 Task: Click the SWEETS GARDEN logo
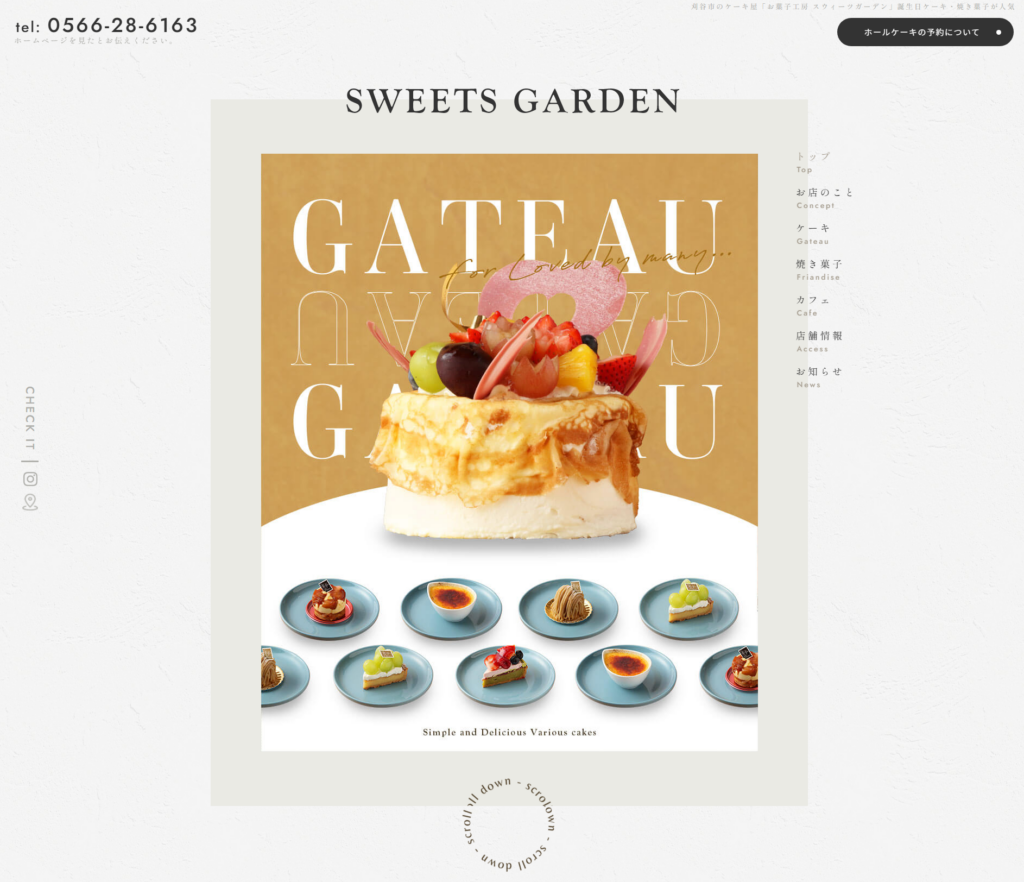pos(513,101)
